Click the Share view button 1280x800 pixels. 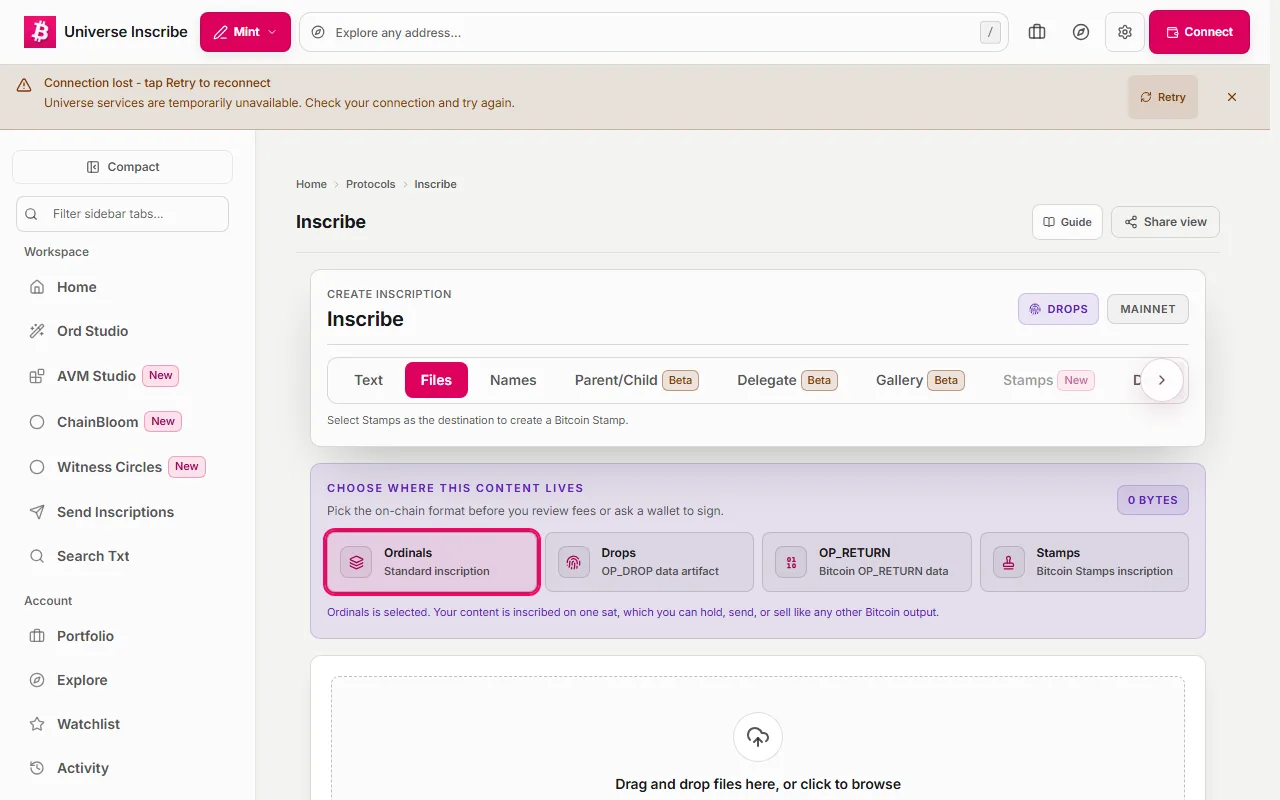pos(1165,222)
